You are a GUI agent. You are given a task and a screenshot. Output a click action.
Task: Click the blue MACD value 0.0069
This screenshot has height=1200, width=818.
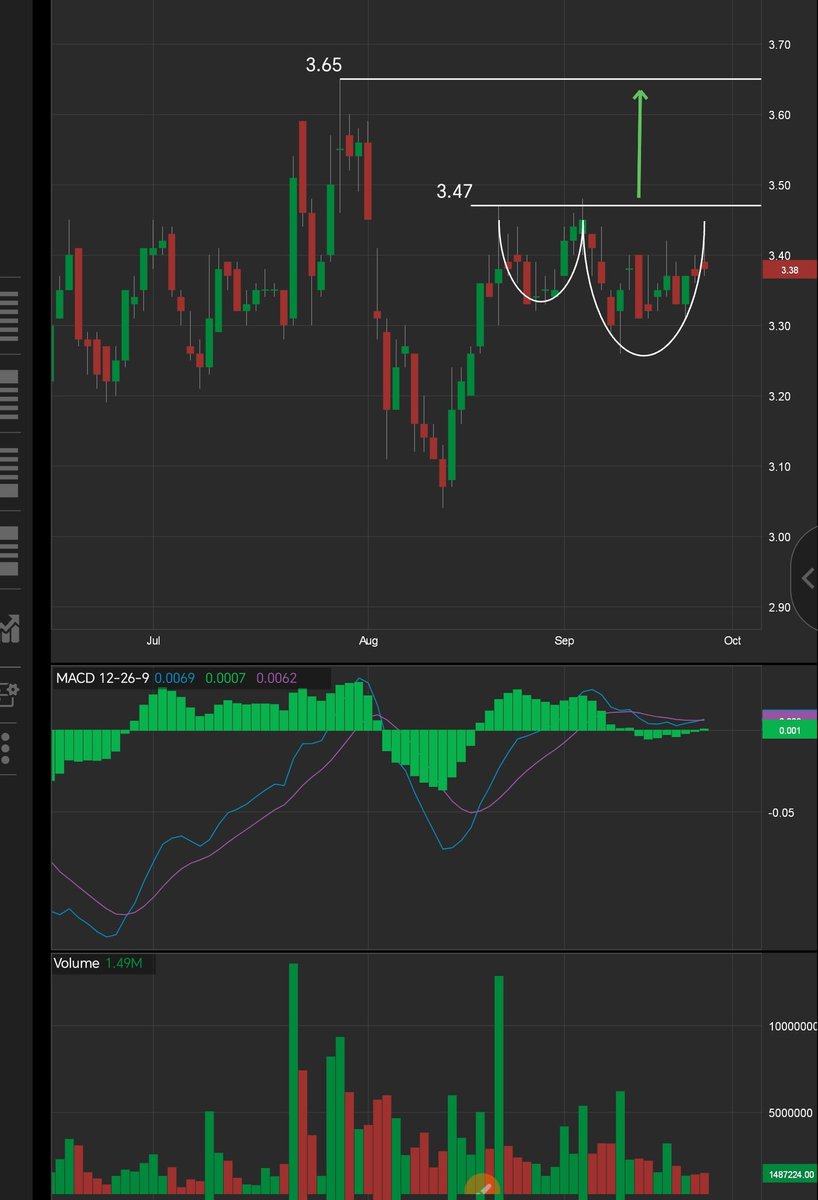tap(176, 678)
